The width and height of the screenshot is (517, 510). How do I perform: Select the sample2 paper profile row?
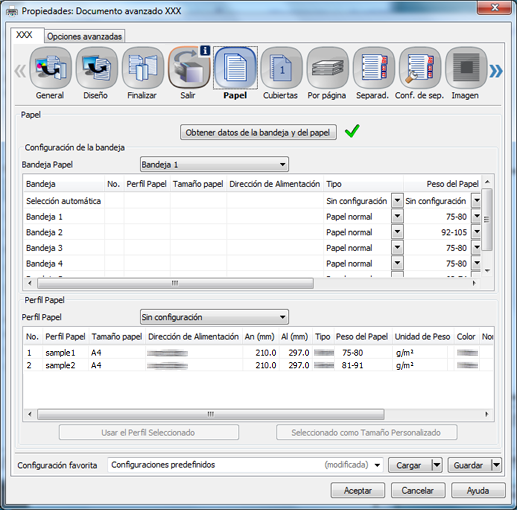point(258,365)
